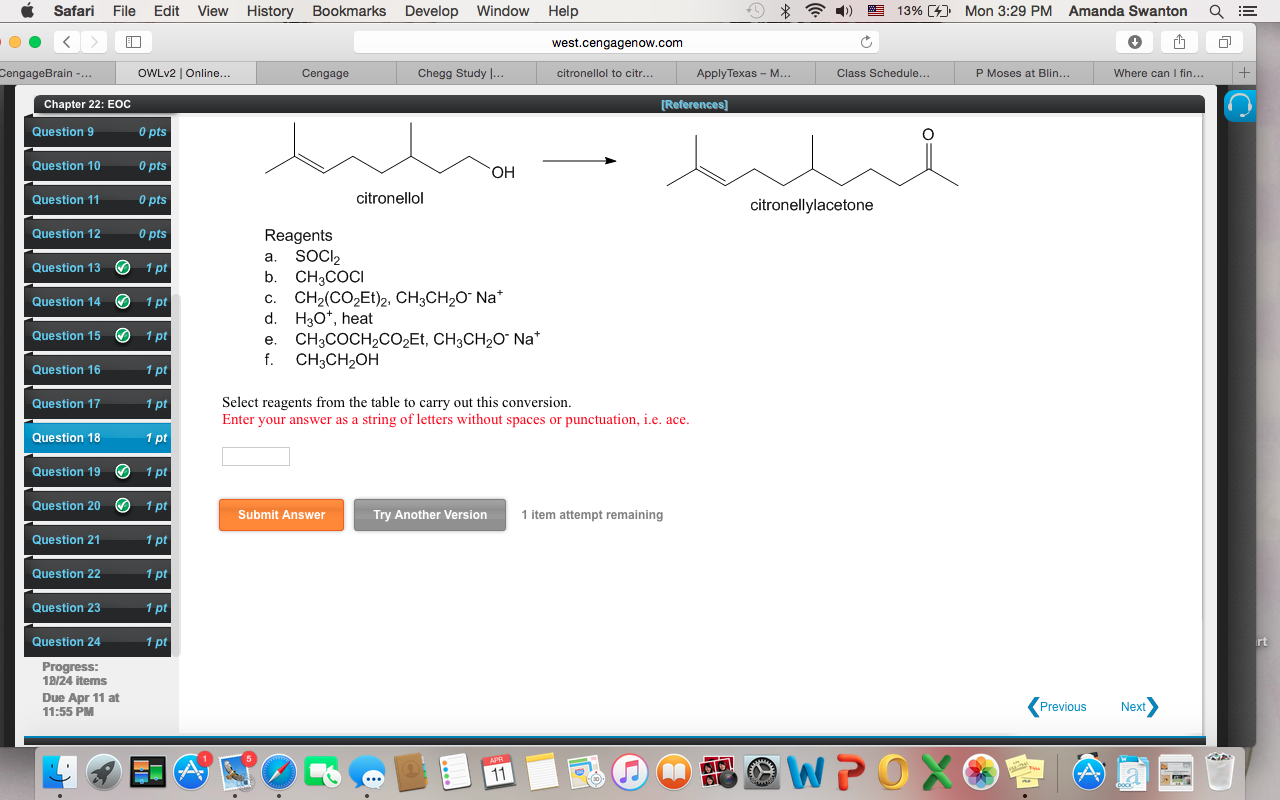Click the green checkmark beside Question 13
The image size is (1280, 800).
click(x=123, y=267)
